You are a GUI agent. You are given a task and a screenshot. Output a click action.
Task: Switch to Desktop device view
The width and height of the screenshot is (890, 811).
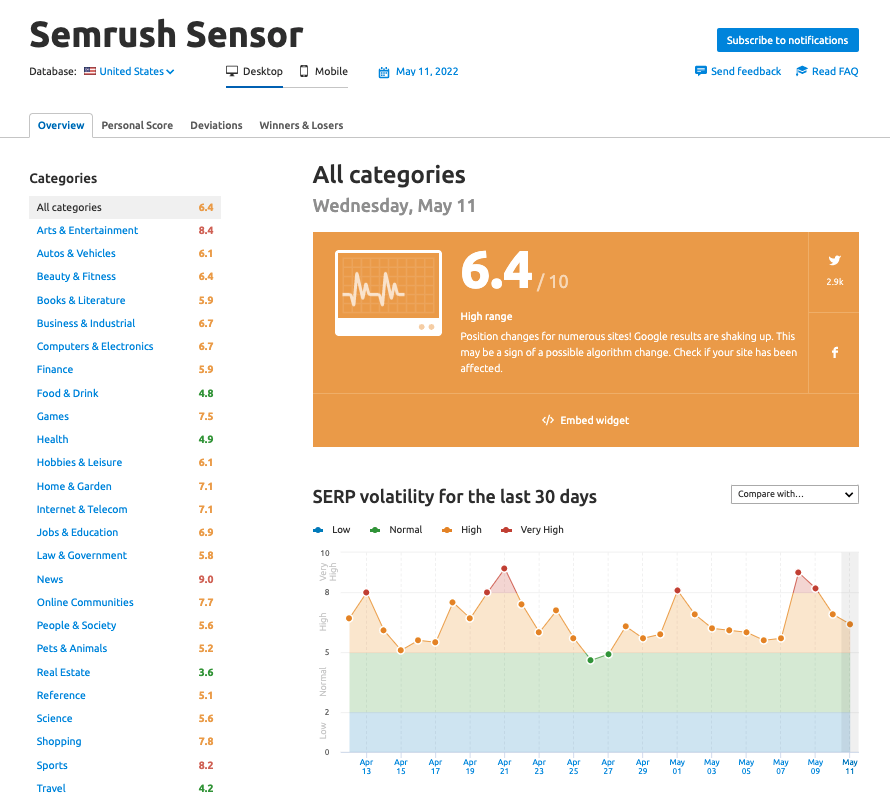254,72
